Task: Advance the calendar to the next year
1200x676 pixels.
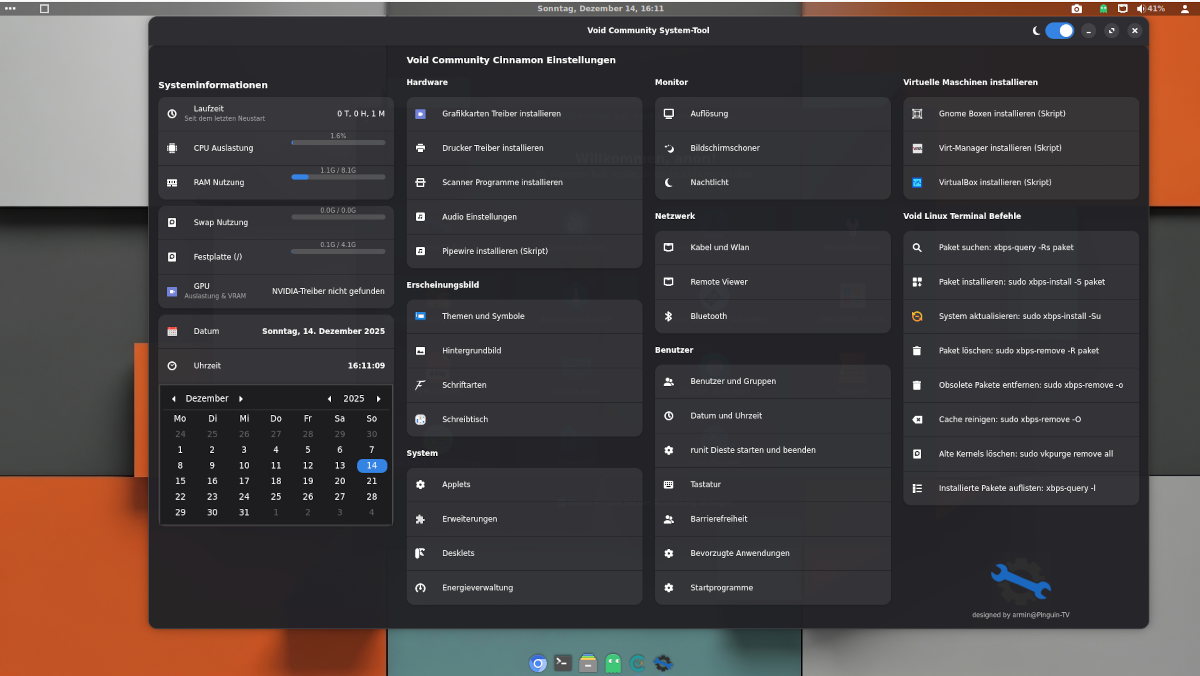Action: [x=378, y=399]
